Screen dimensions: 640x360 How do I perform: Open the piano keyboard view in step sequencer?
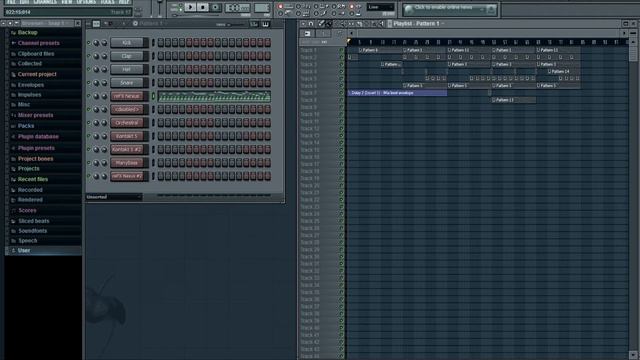[x=266, y=24]
